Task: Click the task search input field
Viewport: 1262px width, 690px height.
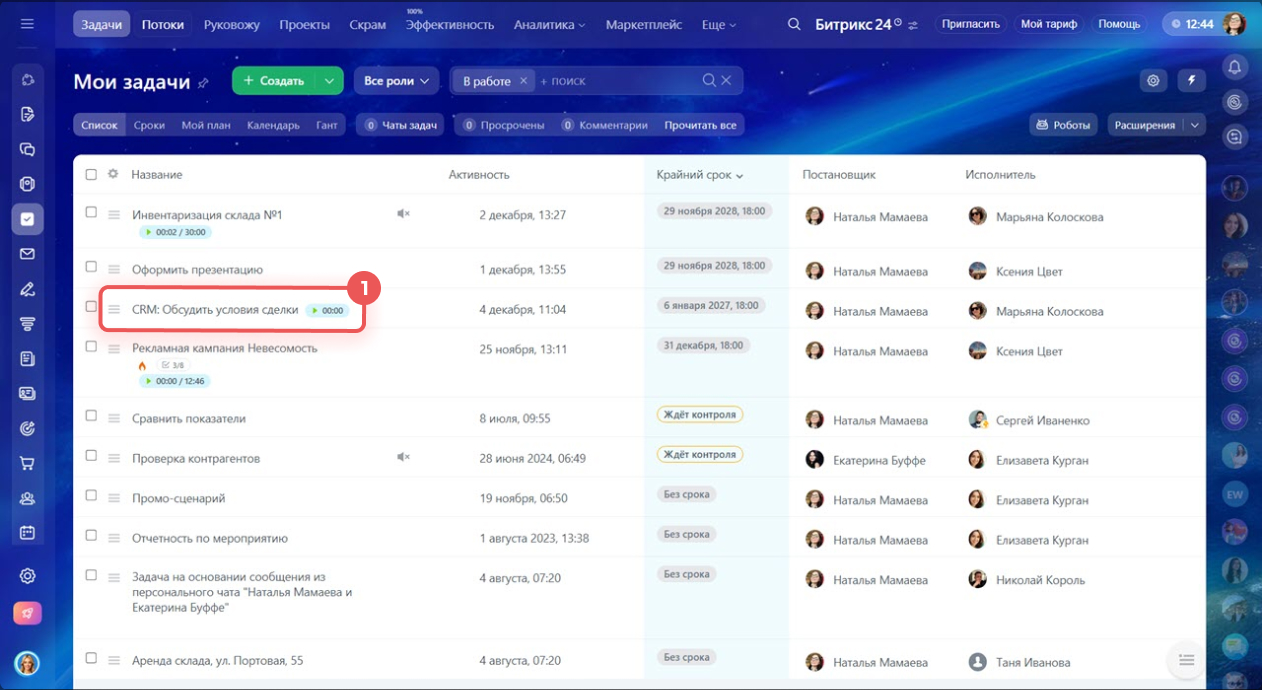Action: [615, 81]
